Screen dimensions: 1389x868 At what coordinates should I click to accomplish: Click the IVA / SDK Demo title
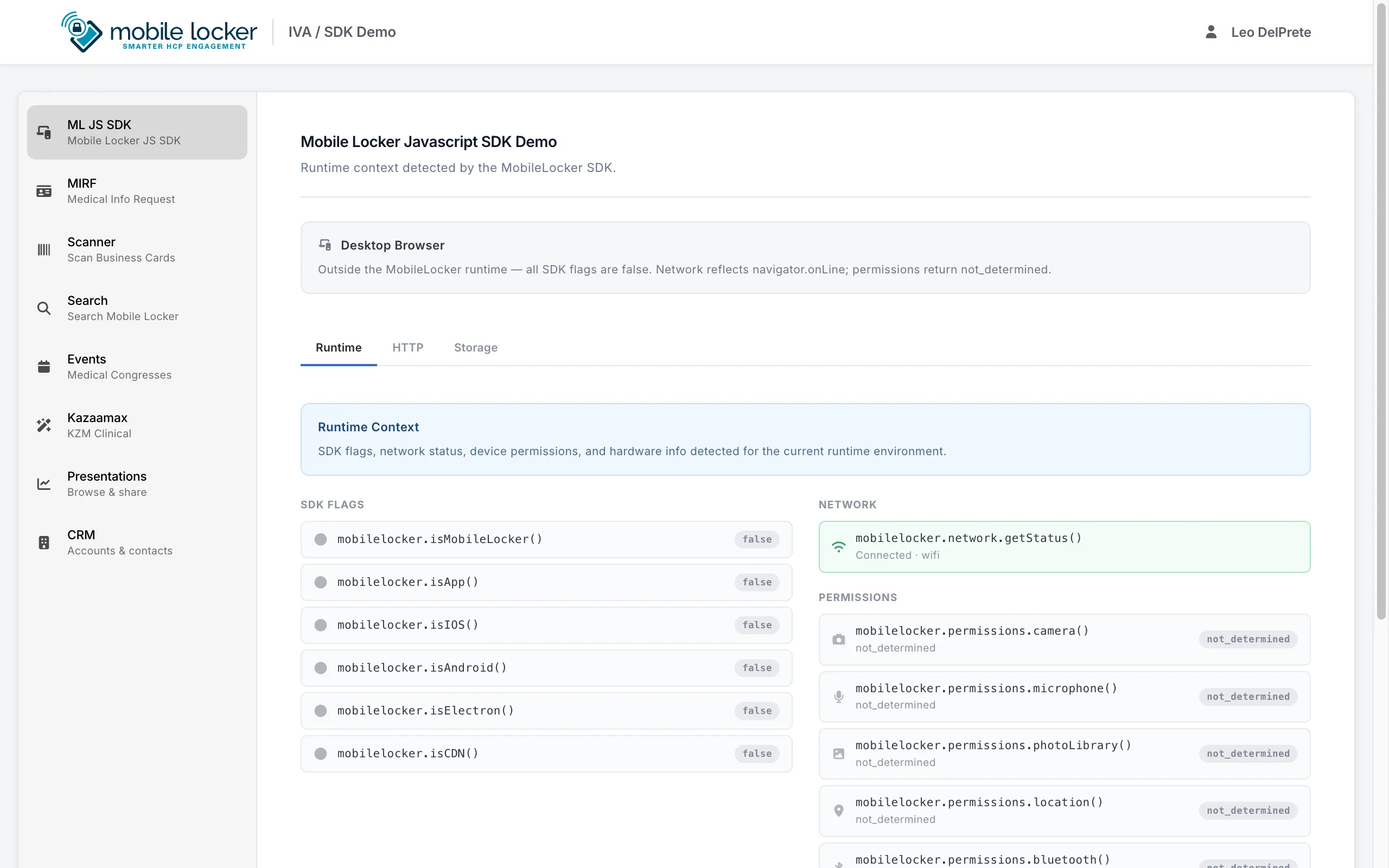point(342,32)
